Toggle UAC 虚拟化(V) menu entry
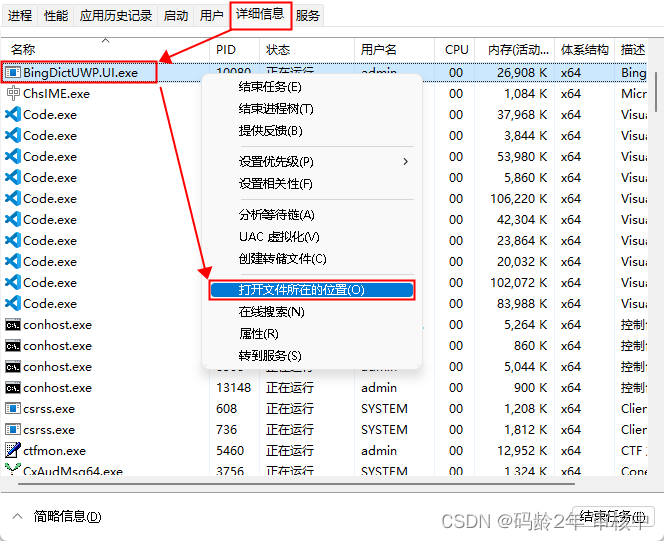Image resolution: width=664 pixels, height=541 pixels. (279, 237)
